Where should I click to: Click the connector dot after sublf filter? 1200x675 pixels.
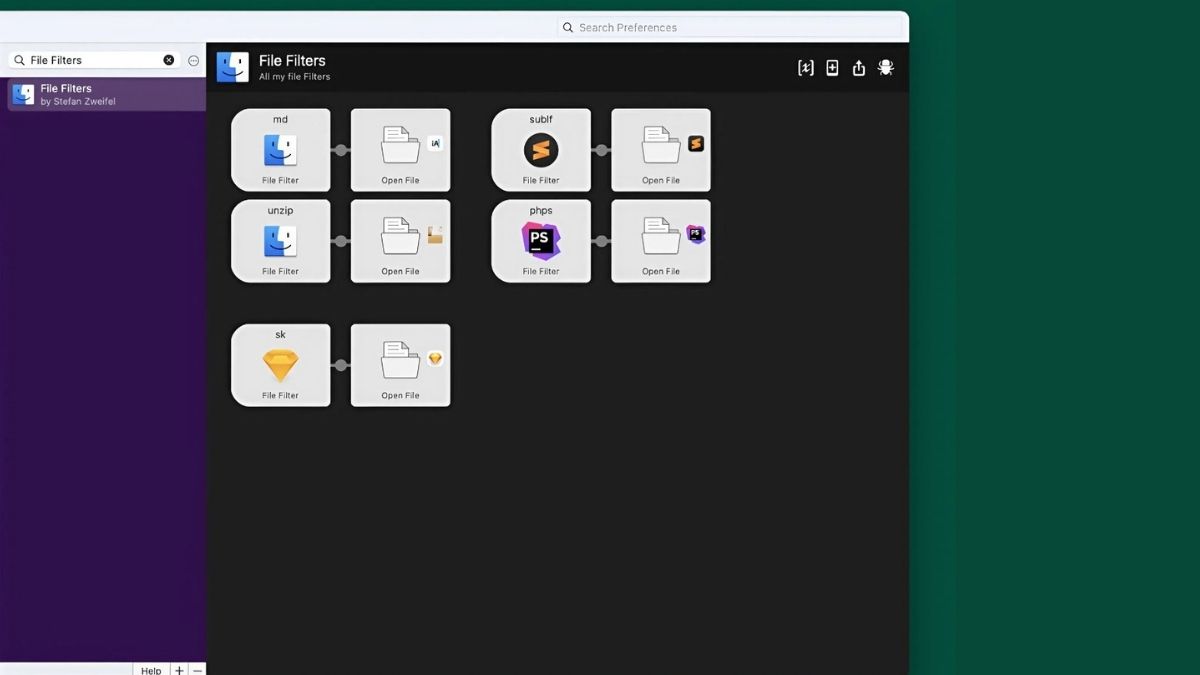[601, 150]
